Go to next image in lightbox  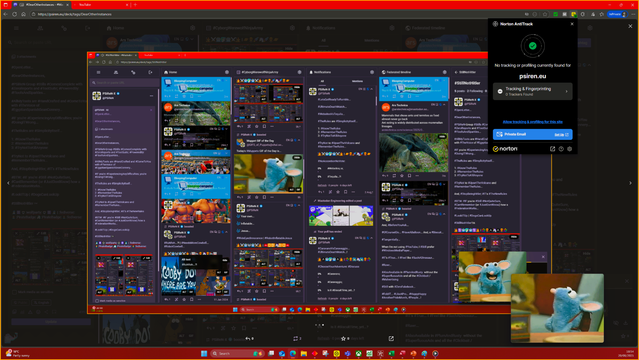[x=630, y=183]
